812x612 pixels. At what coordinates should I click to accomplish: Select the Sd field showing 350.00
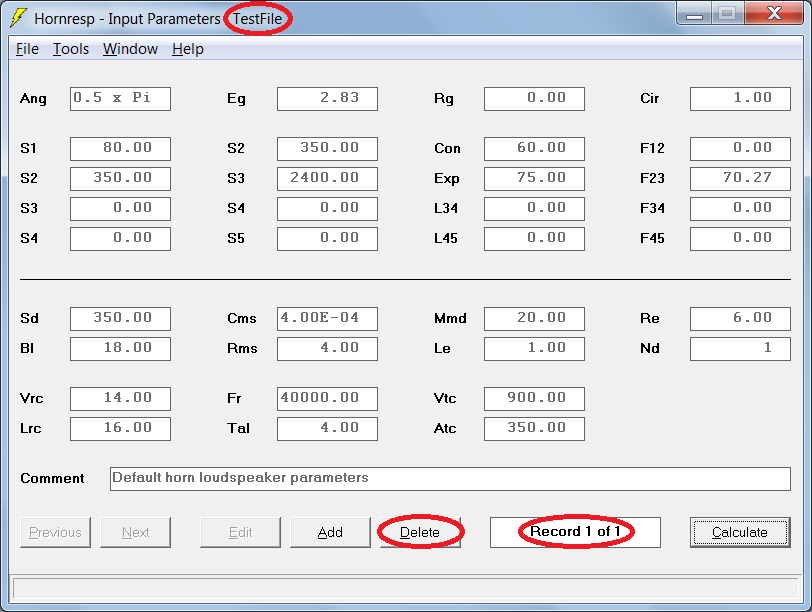tap(120, 318)
